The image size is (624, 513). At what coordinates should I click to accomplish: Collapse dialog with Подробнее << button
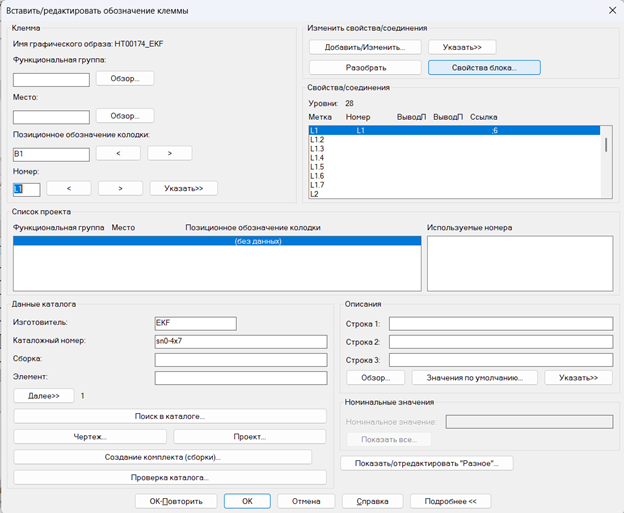tap(450, 501)
